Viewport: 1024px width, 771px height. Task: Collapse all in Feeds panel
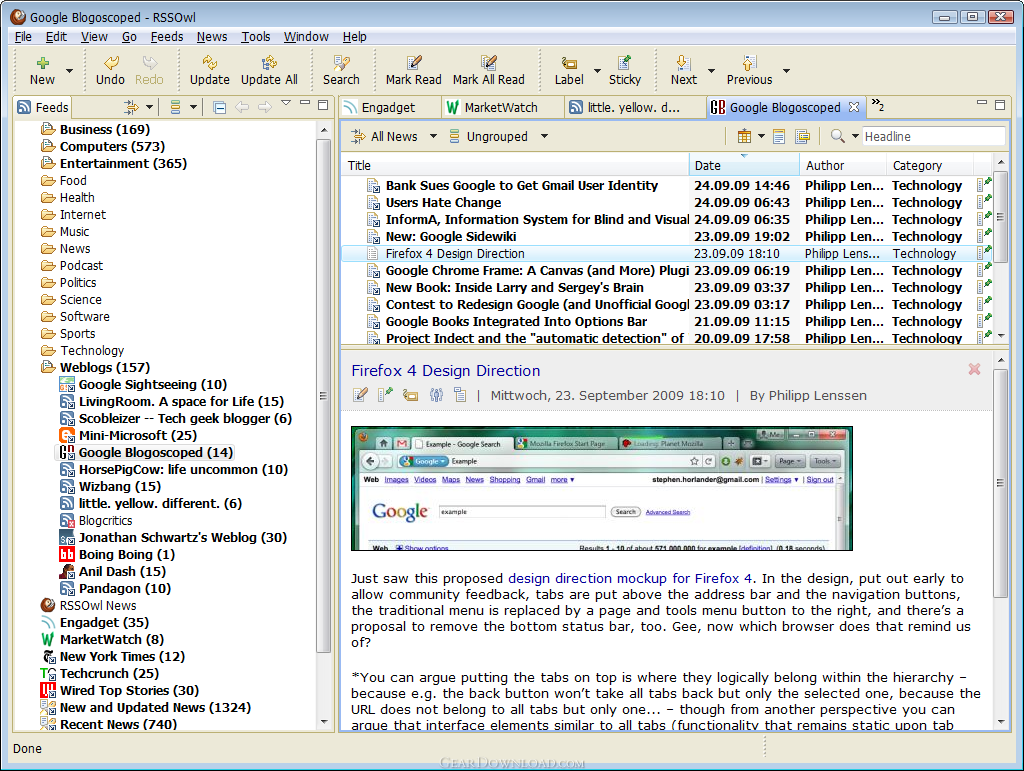tap(219, 107)
